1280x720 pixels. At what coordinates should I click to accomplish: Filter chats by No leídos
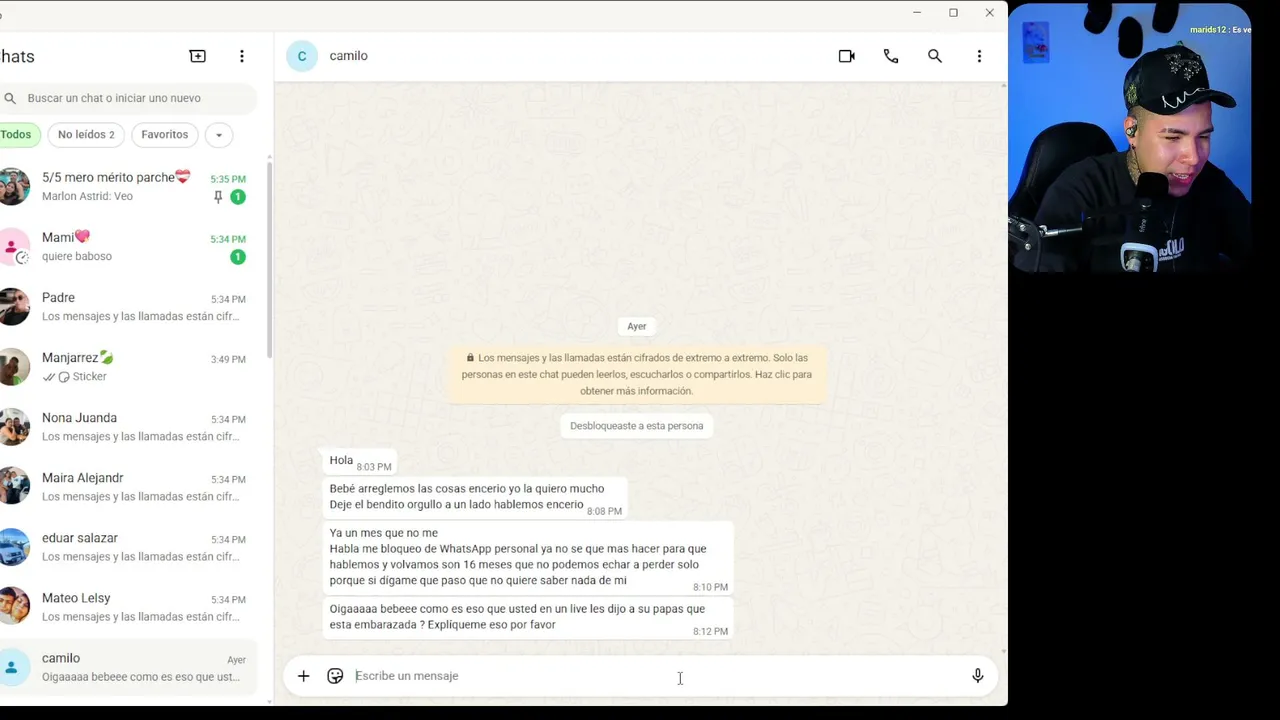(x=86, y=134)
